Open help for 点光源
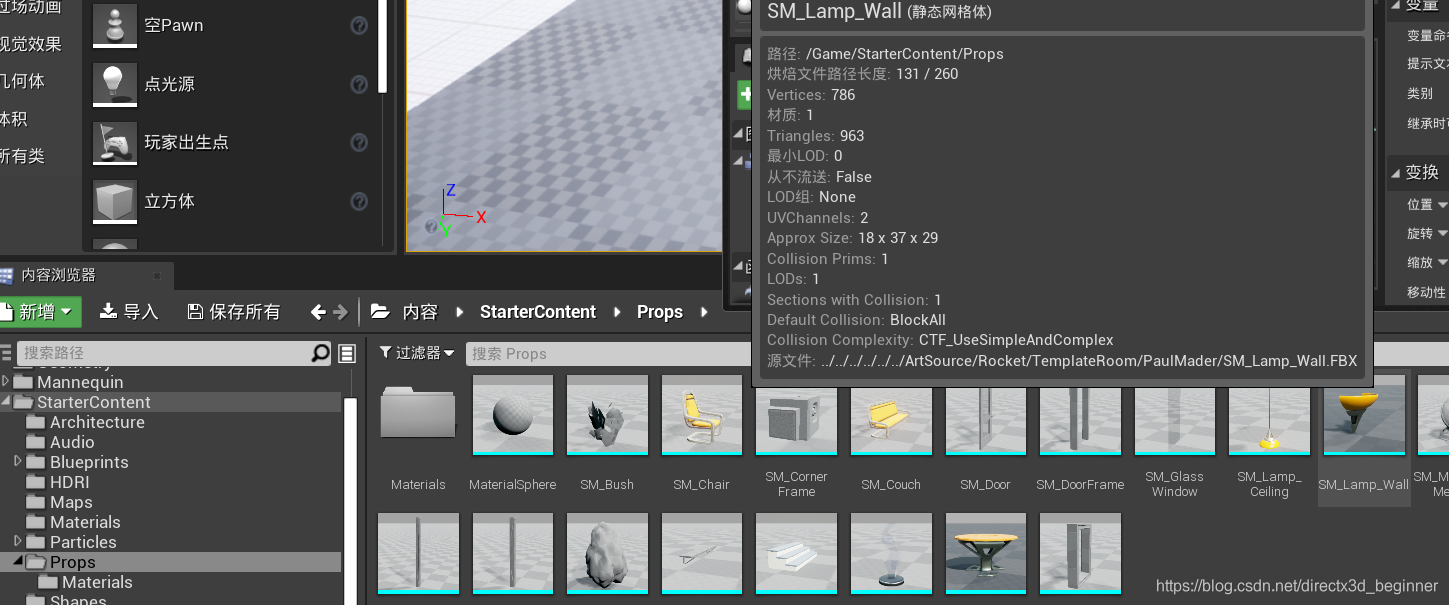The height and width of the screenshot is (605, 1449). pos(359,85)
